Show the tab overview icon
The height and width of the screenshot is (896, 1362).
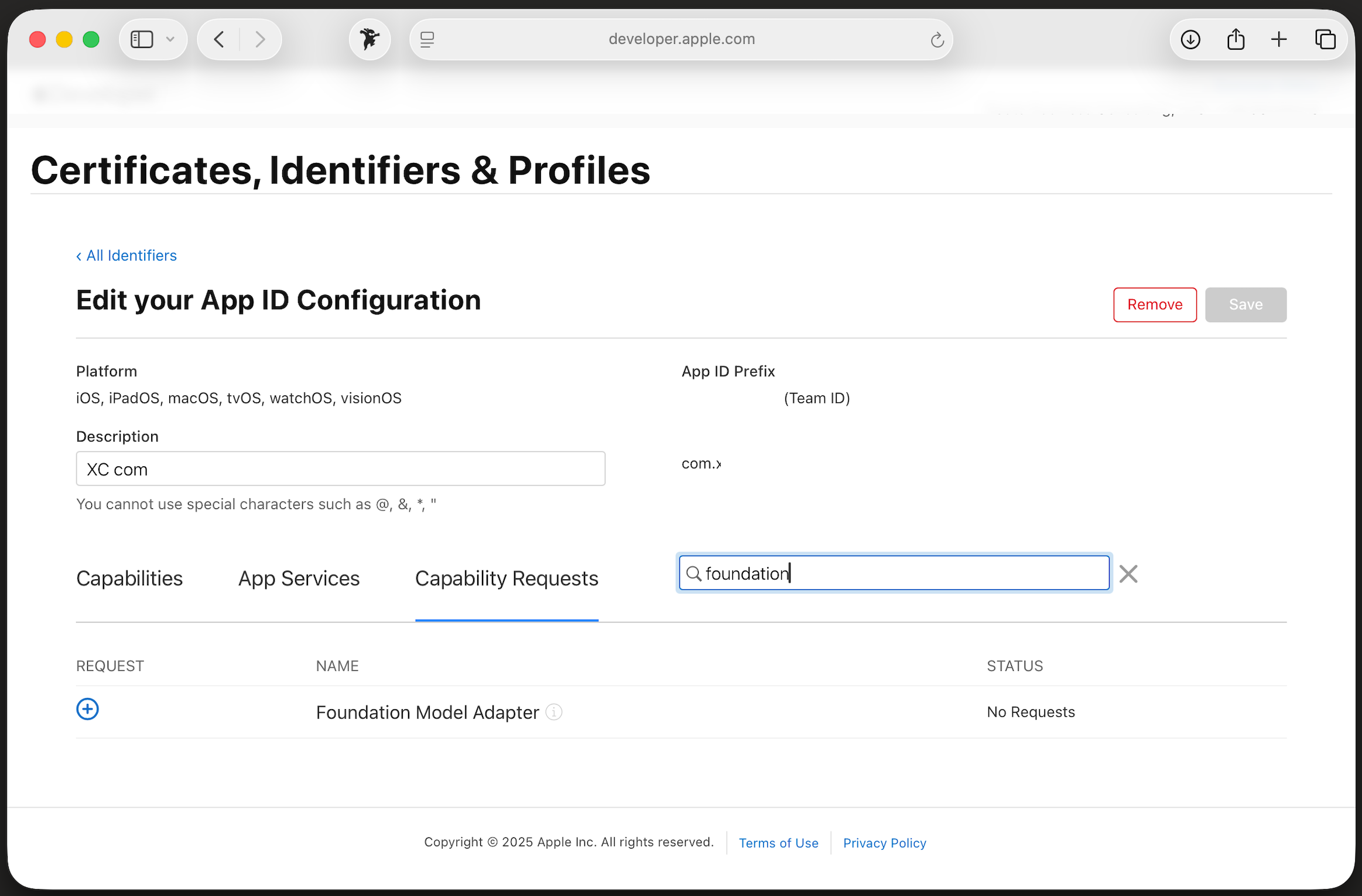(1325, 40)
